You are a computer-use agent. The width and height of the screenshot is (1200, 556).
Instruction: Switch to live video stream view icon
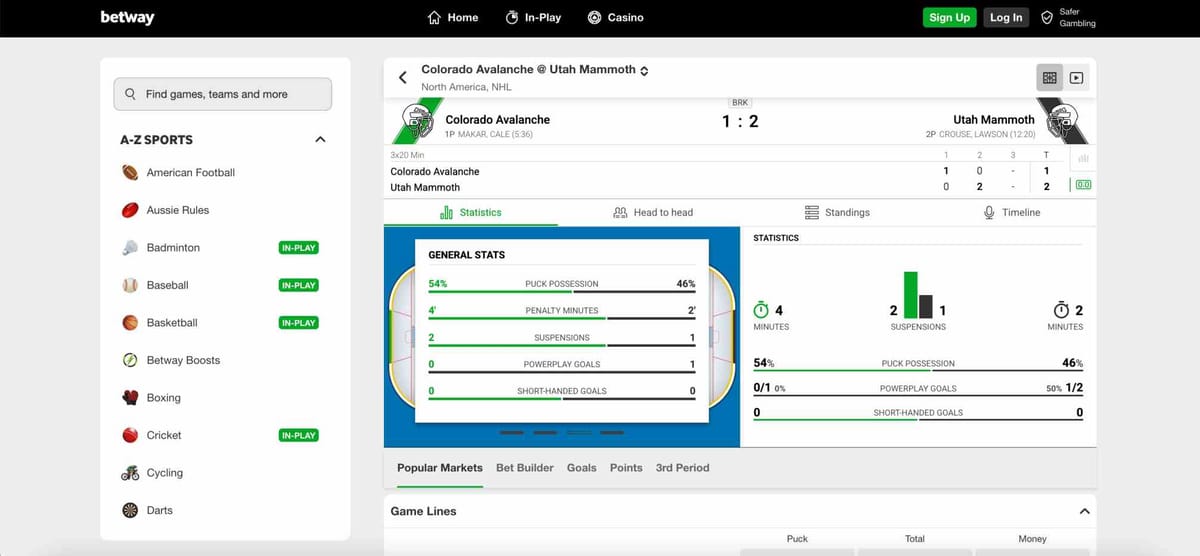[x=1077, y=77]
